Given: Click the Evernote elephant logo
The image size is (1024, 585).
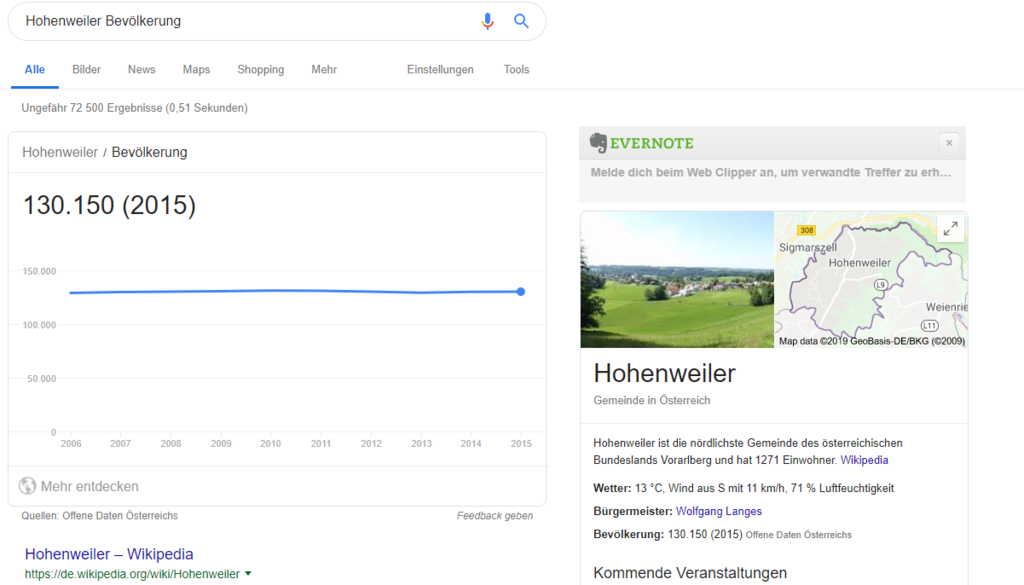Looking at the screenshot, I should [x=599, y=143].
